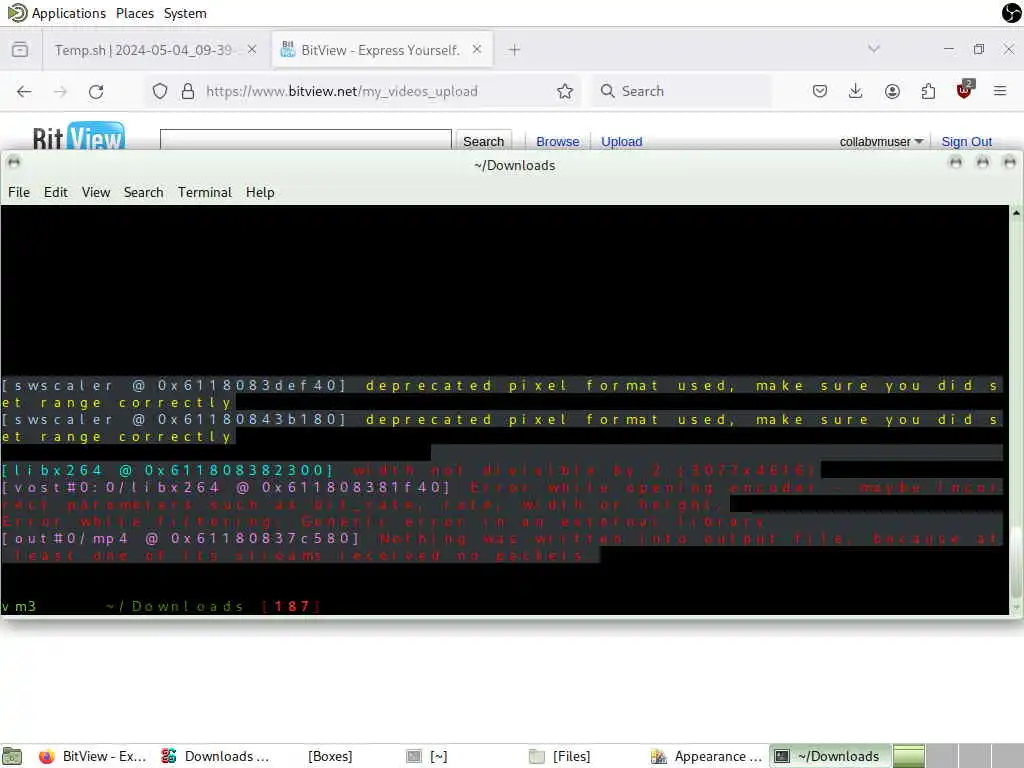
Task: Open the Firefox downloads panel
Action: 856,91
